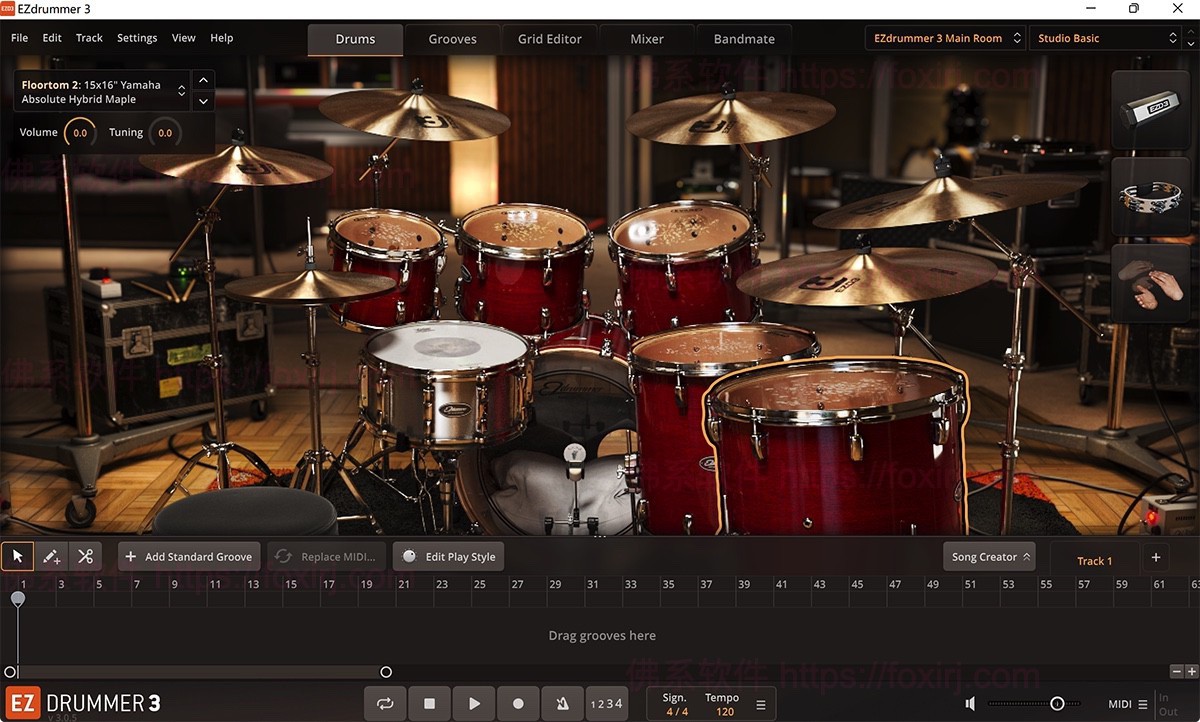Enable the 1234 count-in toggle
Screen dimensions: 1200x722
point(607,703)
